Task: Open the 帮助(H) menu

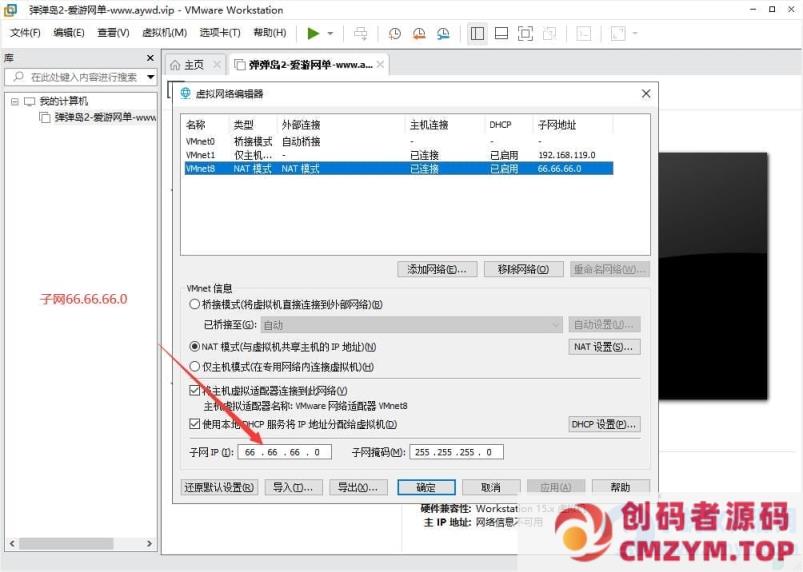Action: tap(270, 33)
